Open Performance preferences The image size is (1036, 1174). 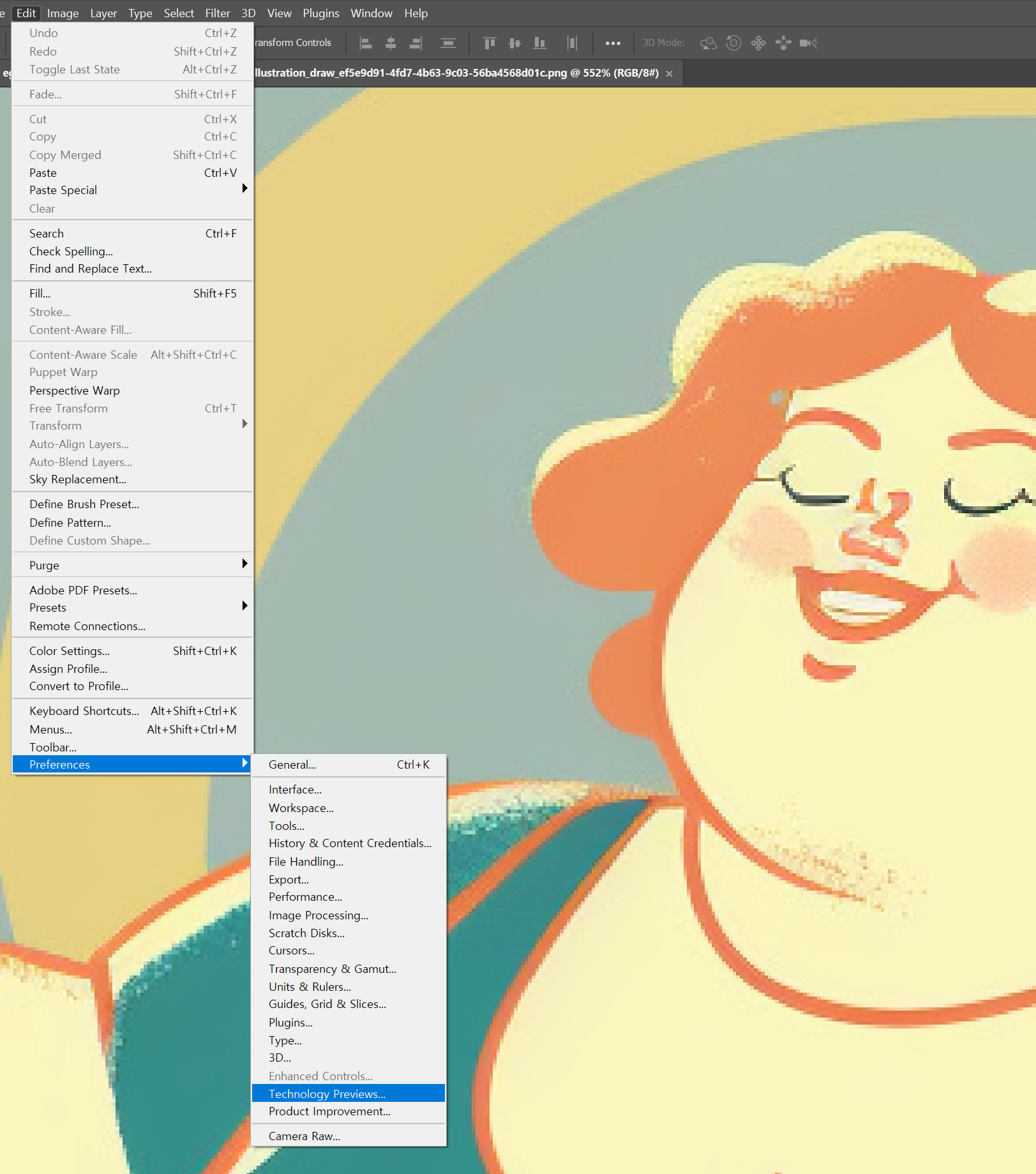(x=349, y=897)
